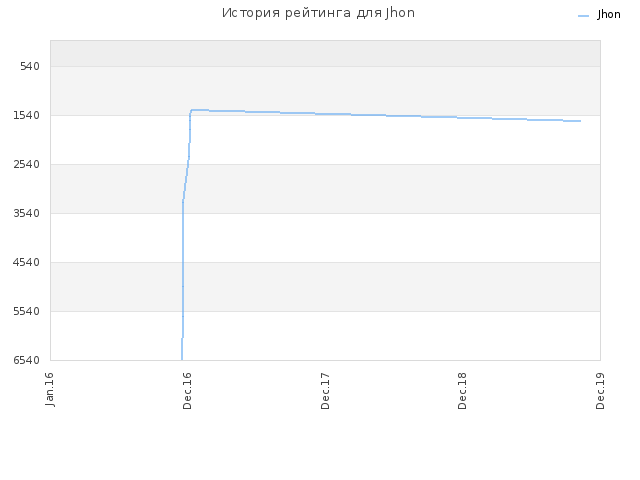
Task: Select the 5540 y-axis label
Action: tap(27, 311)
